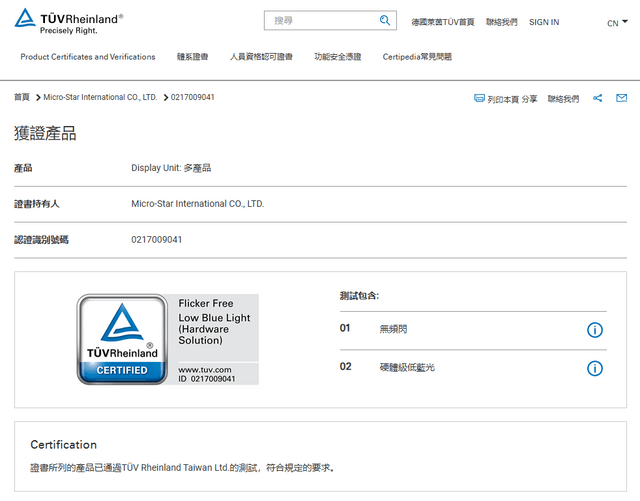
Task: Click the 硬體級低藍光 test row label
Action: point(407,367)
